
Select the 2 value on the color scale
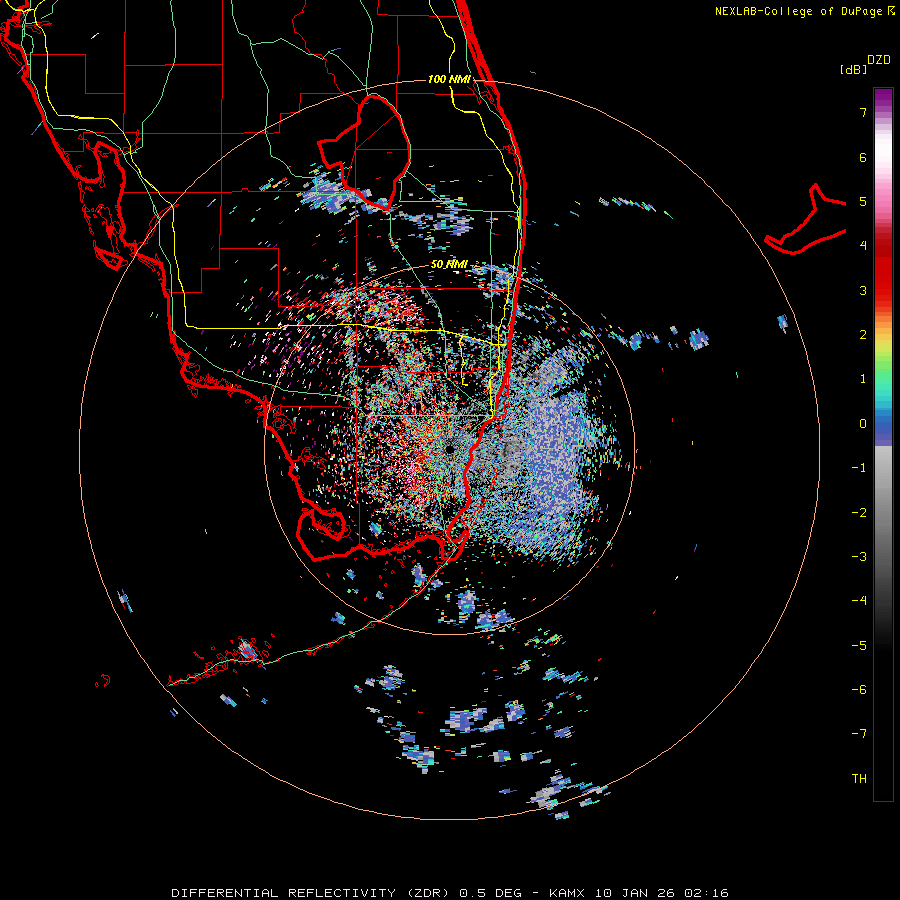coord(863,335)
